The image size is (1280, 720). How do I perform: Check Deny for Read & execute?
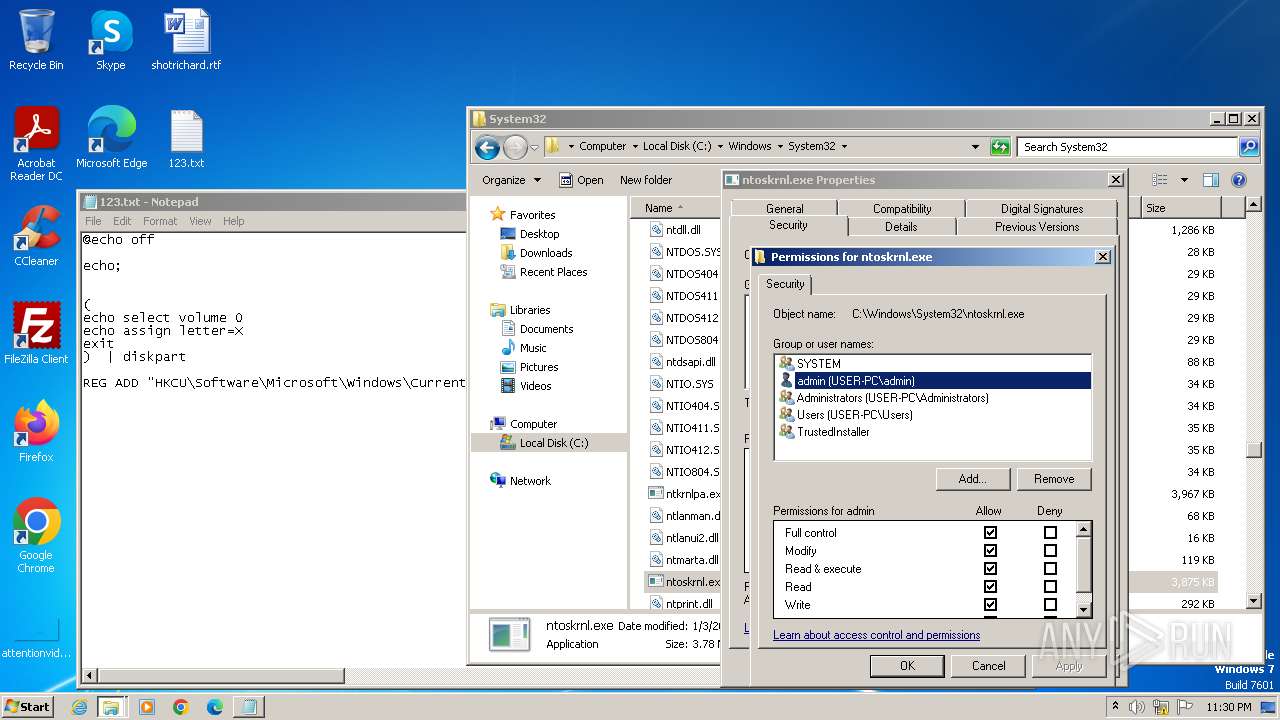[x=1050, y=569]
